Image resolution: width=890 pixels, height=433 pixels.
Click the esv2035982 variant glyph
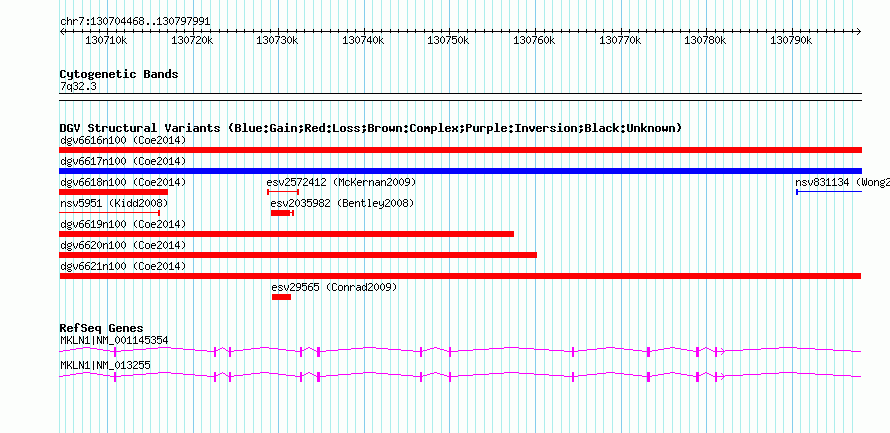click(x=282, y=213)
